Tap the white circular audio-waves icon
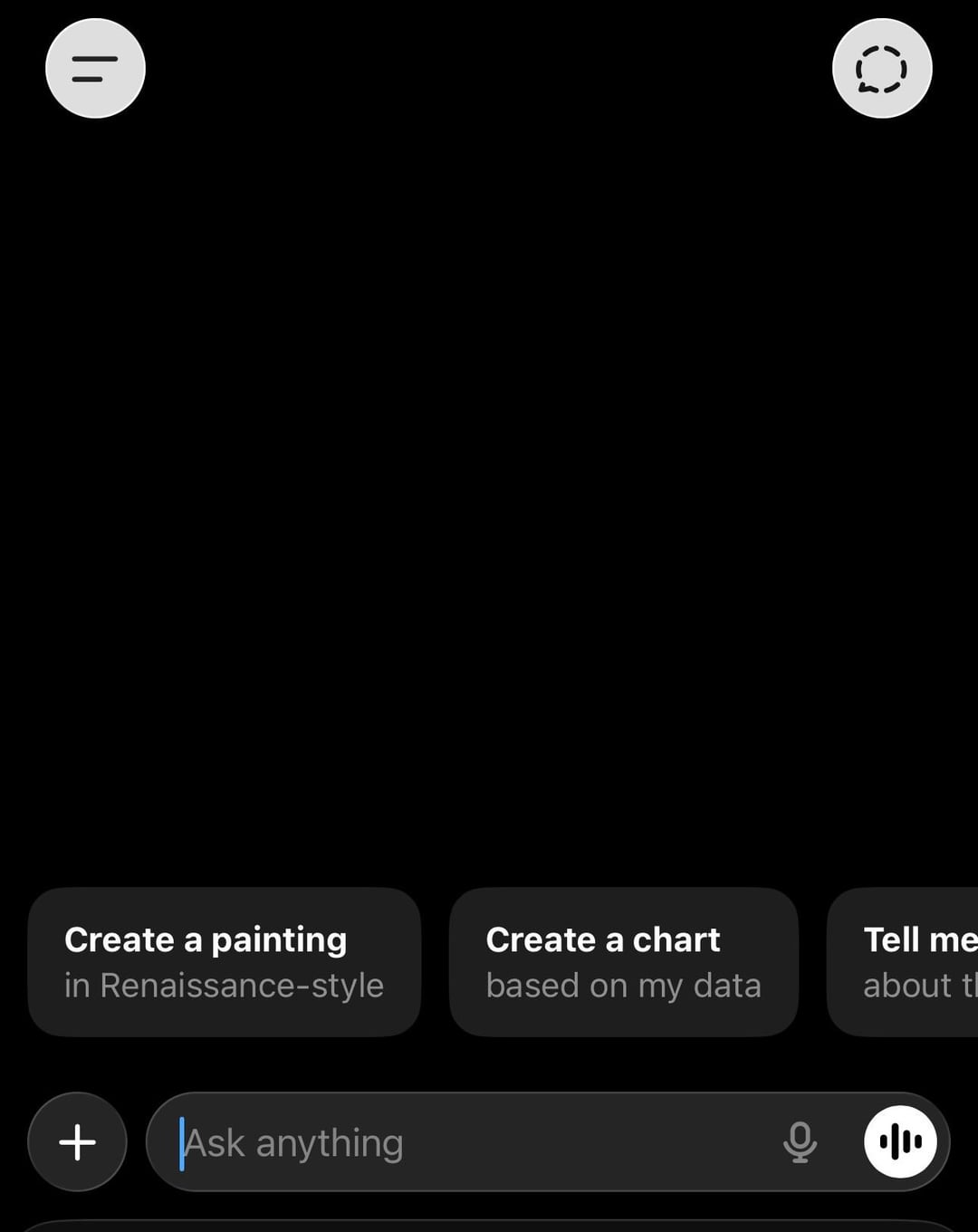Image resolution: width=978 pixels, height=1232 pixels. (900, 1142)
